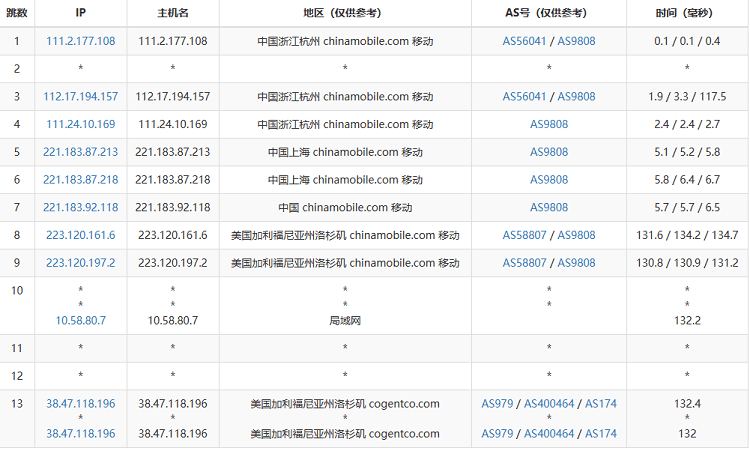Open the AS9808 link in hop 4

[x=549, y=124]
